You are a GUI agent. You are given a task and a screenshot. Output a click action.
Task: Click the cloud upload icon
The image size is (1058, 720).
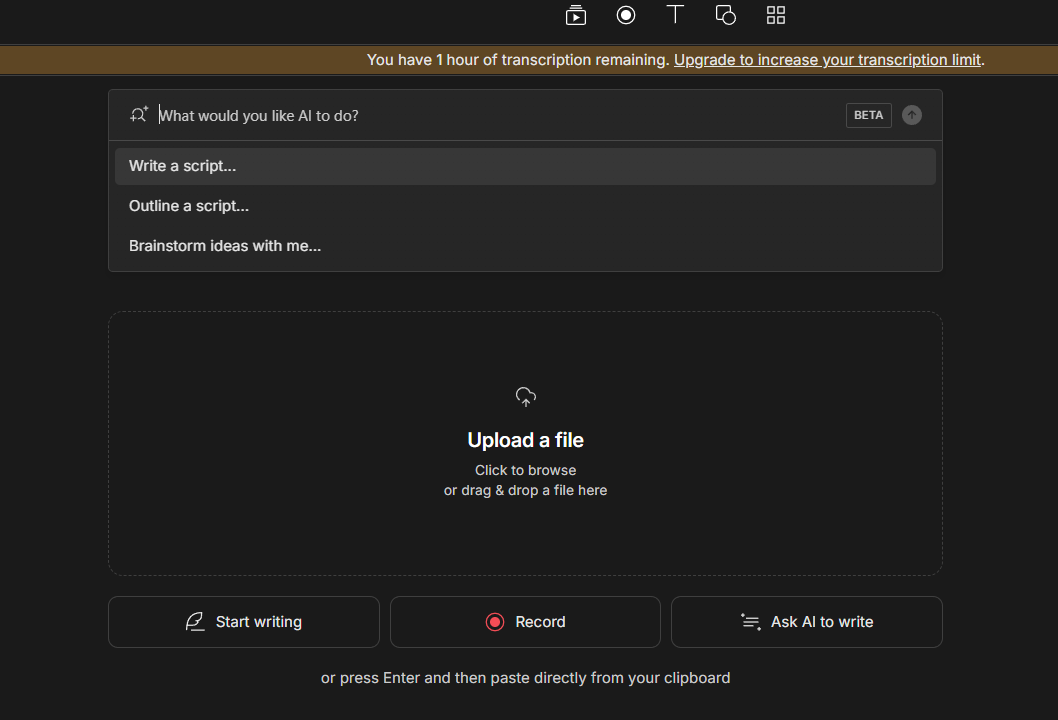pyautogui.click(x=526, y=397)
